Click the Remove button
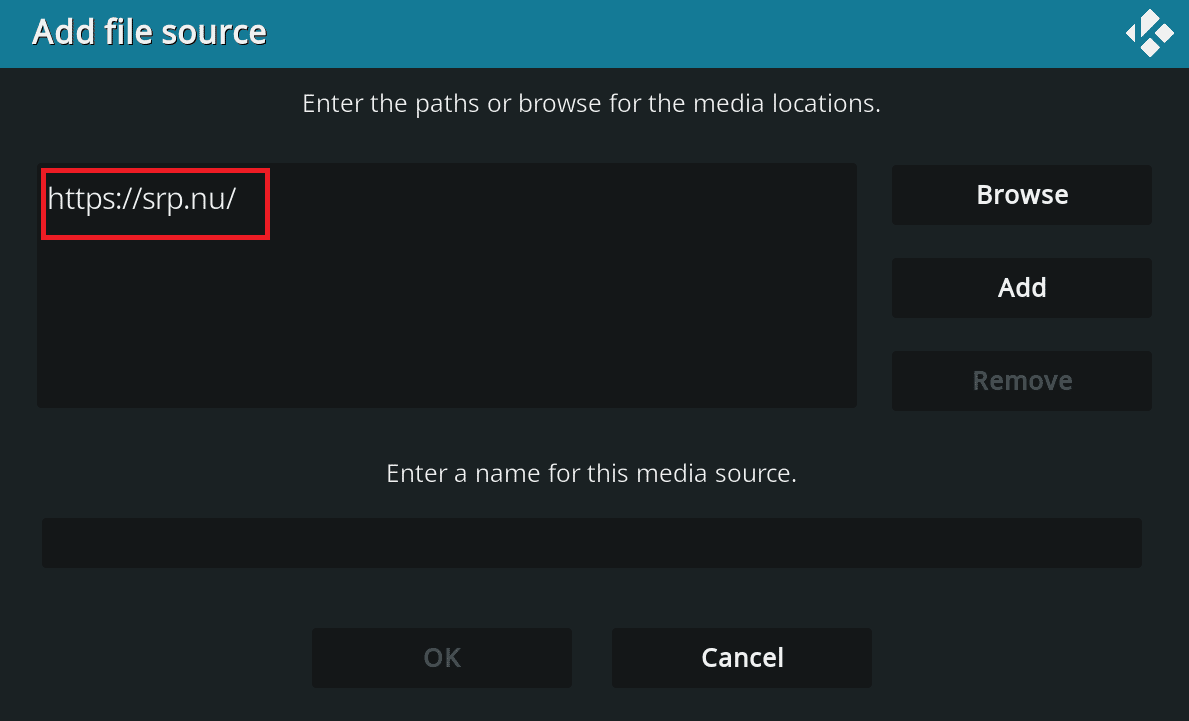Viewport: 1189px width, 721px height. (1021, 381)
